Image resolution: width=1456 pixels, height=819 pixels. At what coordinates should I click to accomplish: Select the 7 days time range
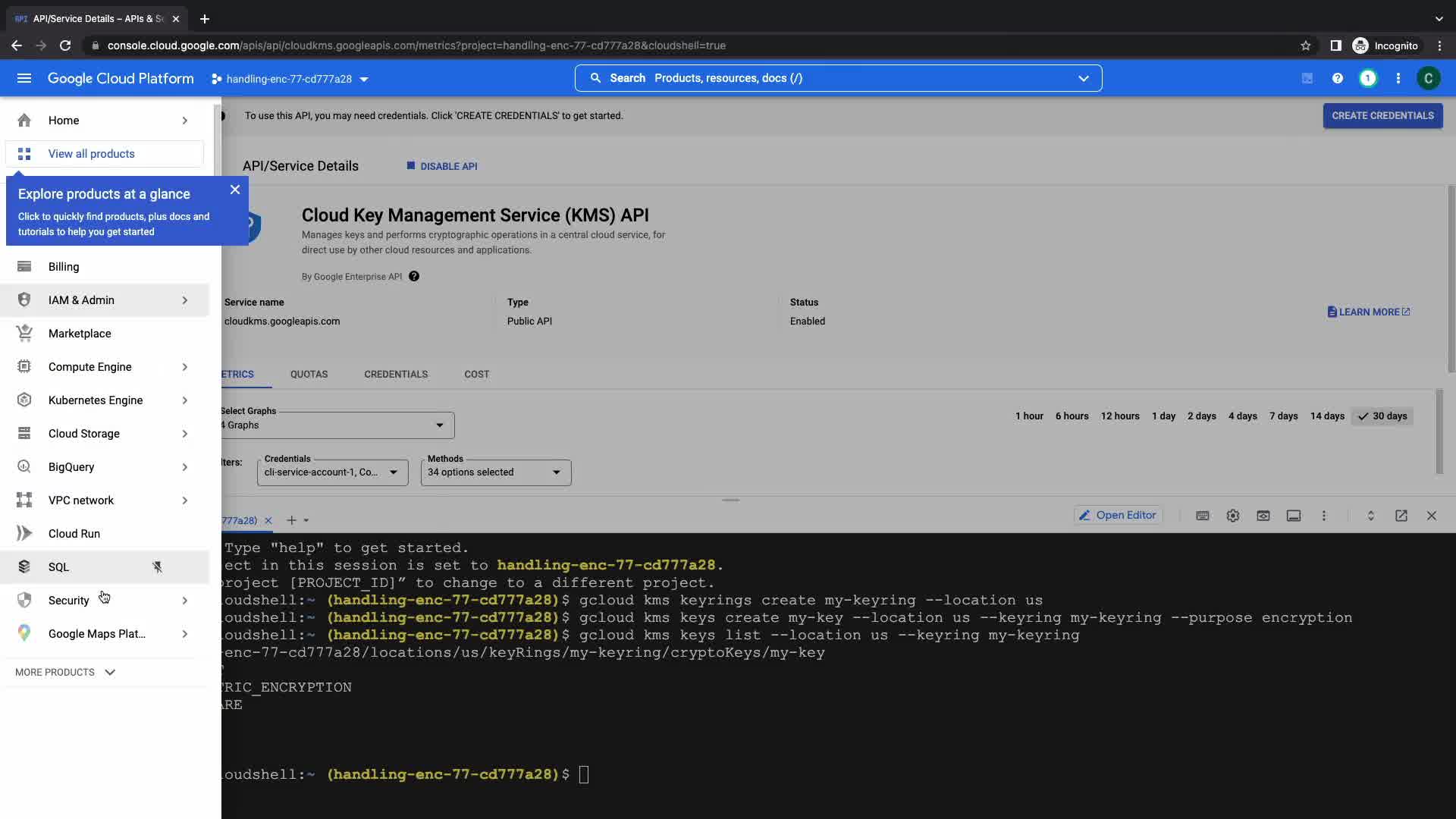[1283, 416]
